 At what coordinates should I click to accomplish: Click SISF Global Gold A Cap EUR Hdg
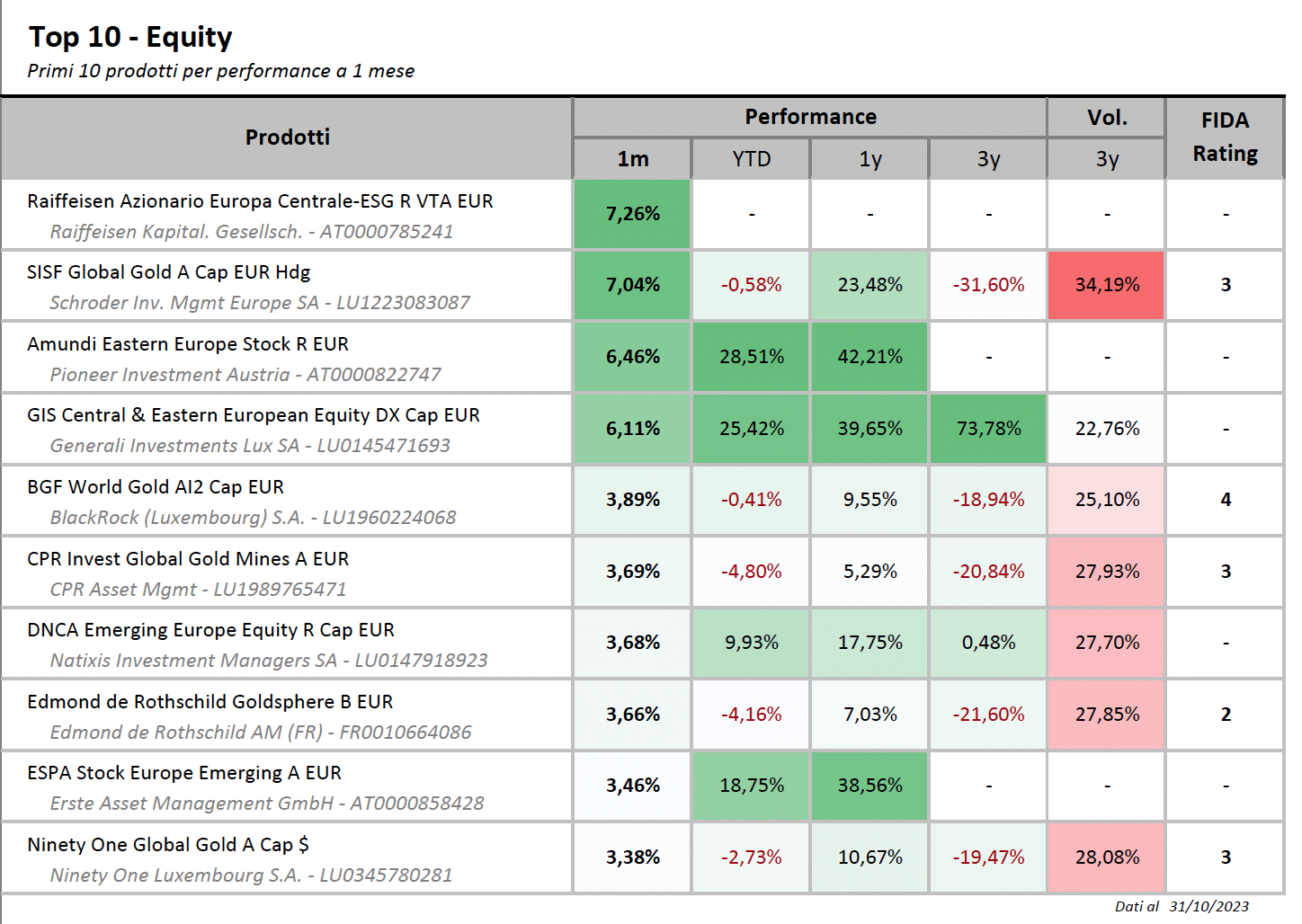(169, 272)
